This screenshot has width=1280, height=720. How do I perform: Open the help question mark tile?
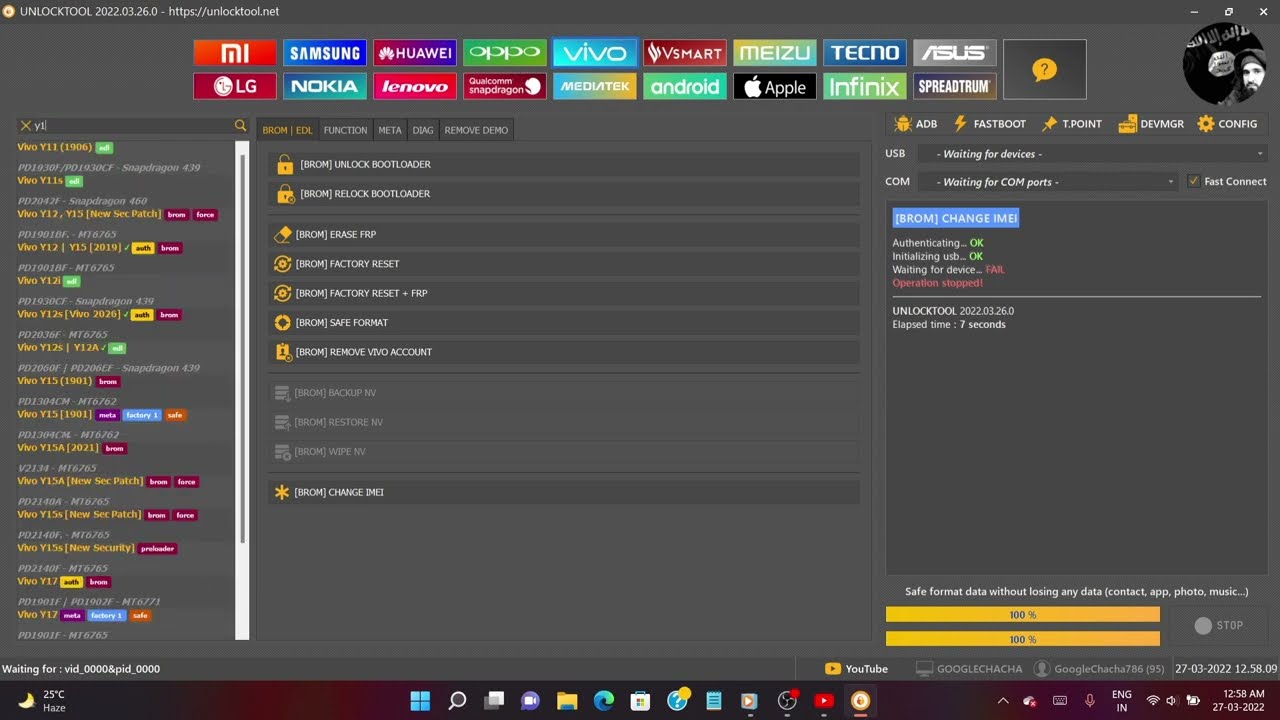tap(1044, 69)
